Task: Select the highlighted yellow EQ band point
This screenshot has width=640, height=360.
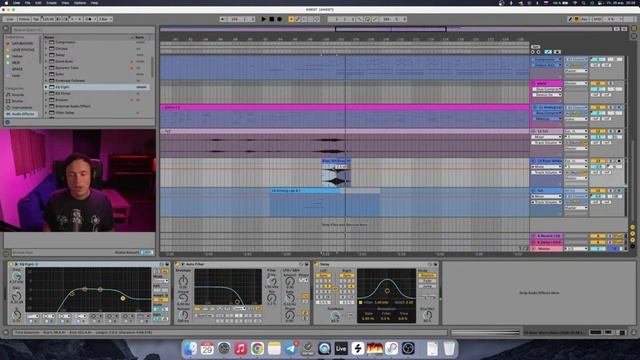Action: coord(122,298)
